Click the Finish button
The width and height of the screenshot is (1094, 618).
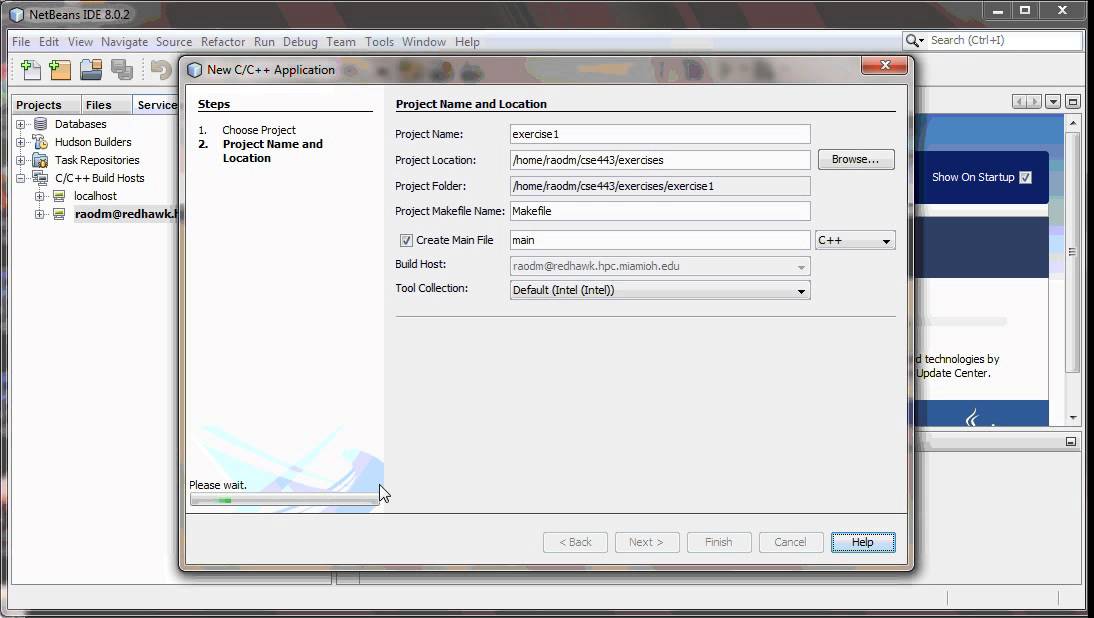(x=719, y=542)
